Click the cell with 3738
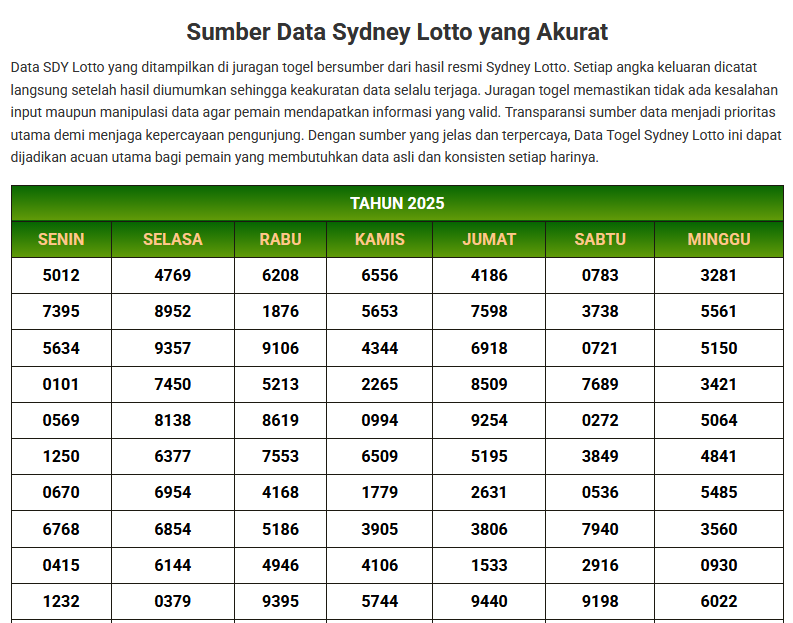 point(600,312)
